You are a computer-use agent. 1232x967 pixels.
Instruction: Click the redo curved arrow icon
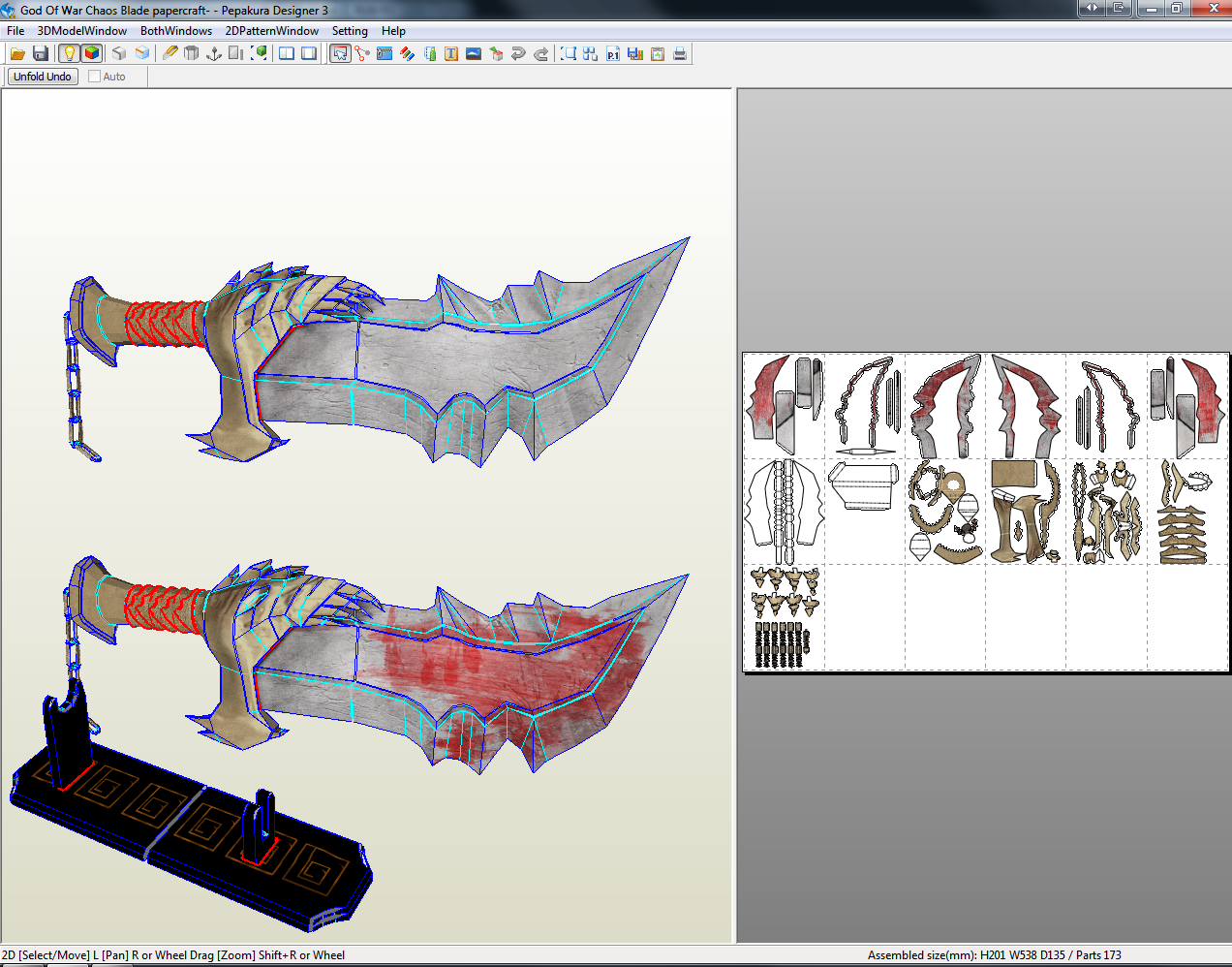pos(540,53)
